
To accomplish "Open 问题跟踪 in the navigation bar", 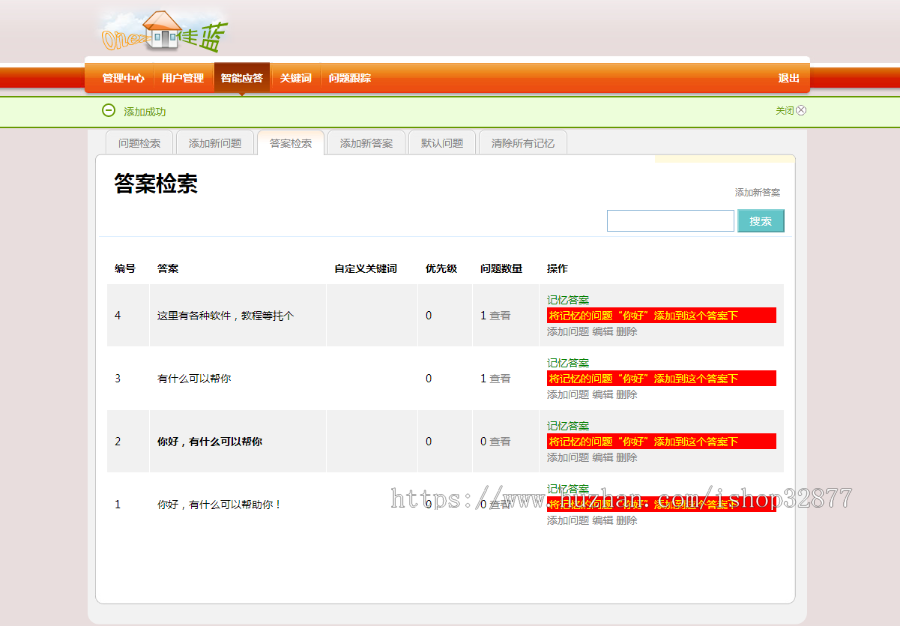I will tap(350, 78).
